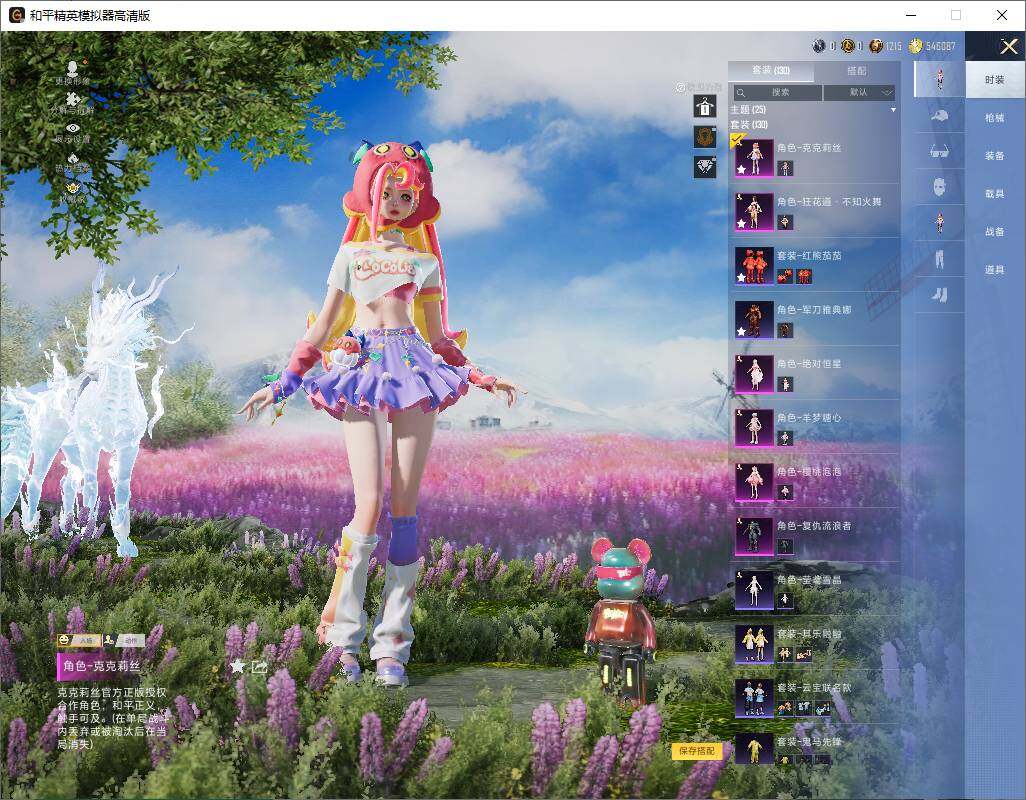The height and width of the screenshot is (800, 1026).
Task: Click the fourth left sidebar icon below the eye
Action: (73, 159)
